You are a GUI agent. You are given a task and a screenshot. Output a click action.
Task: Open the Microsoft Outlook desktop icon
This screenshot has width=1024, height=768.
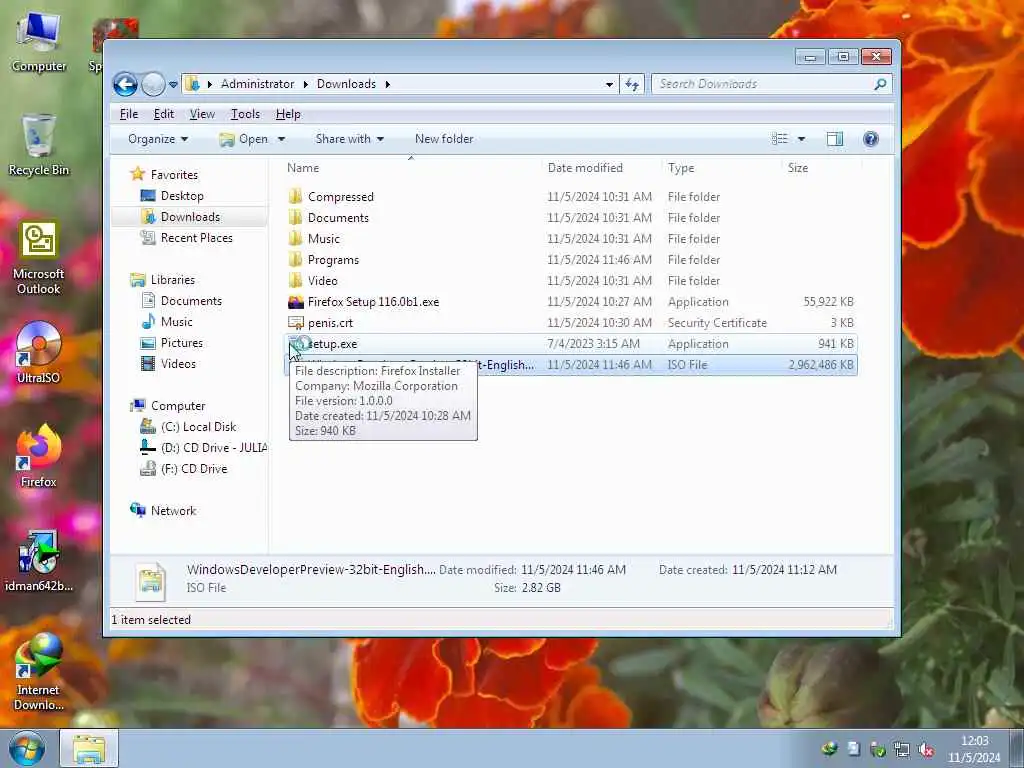pyautogui.click(x=39, y=257)
